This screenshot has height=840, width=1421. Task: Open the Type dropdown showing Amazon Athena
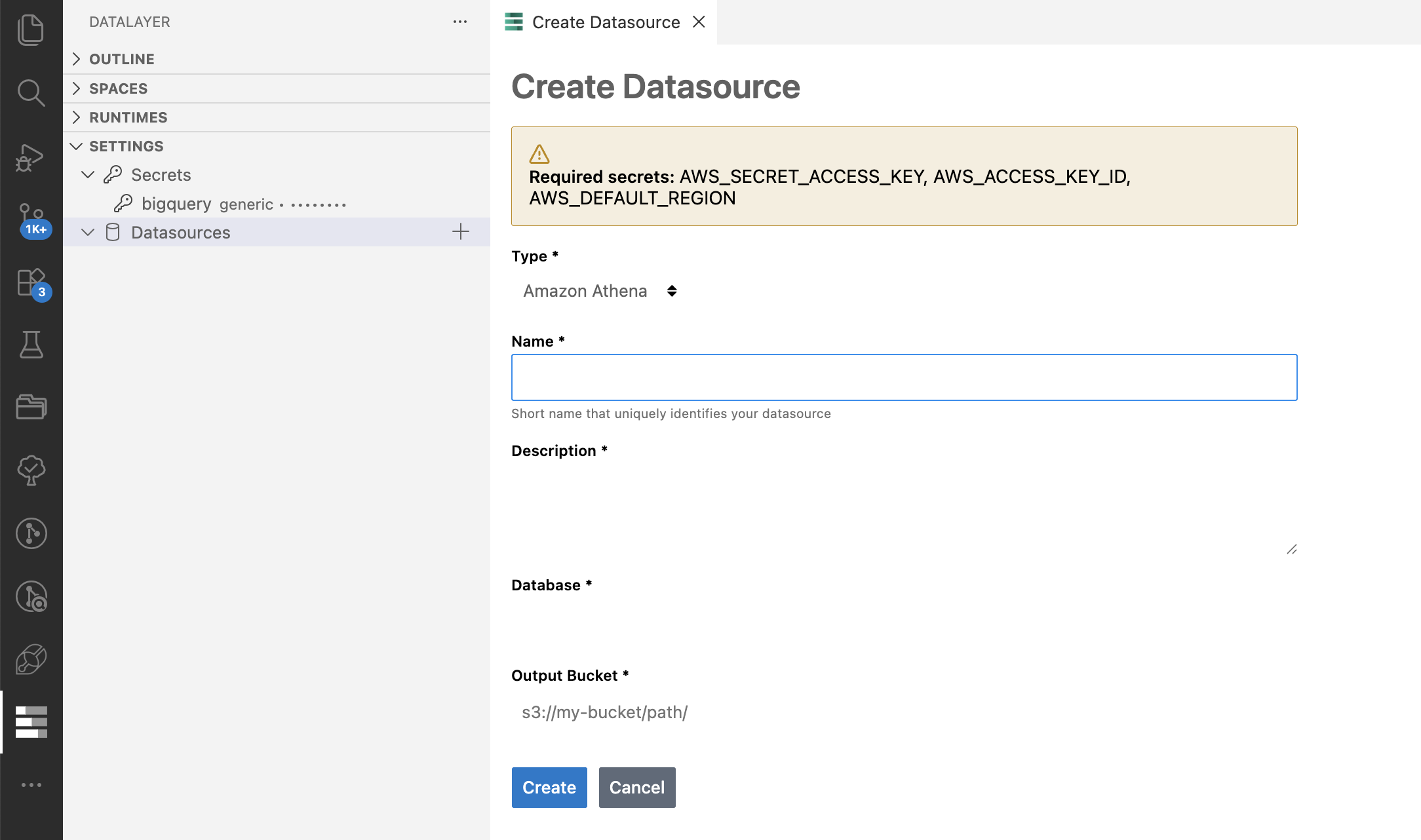click(599, 291)
